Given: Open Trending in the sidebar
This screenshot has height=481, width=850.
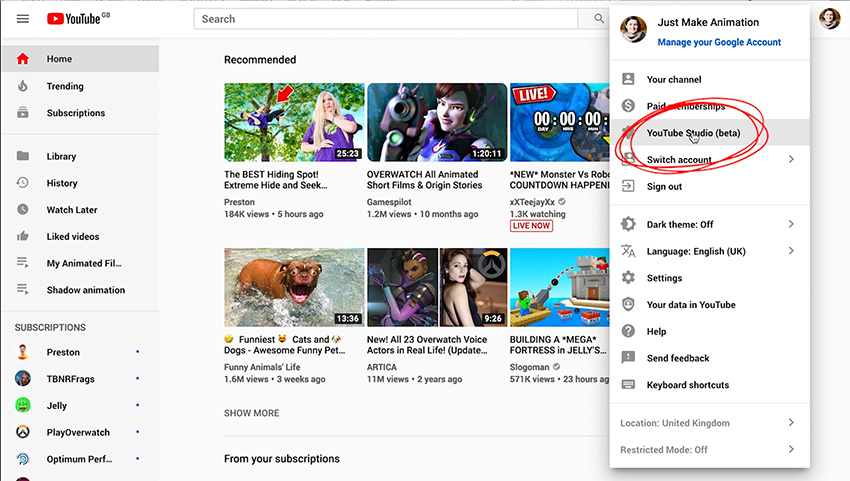Looking at the screenshot, I should 80,86.
